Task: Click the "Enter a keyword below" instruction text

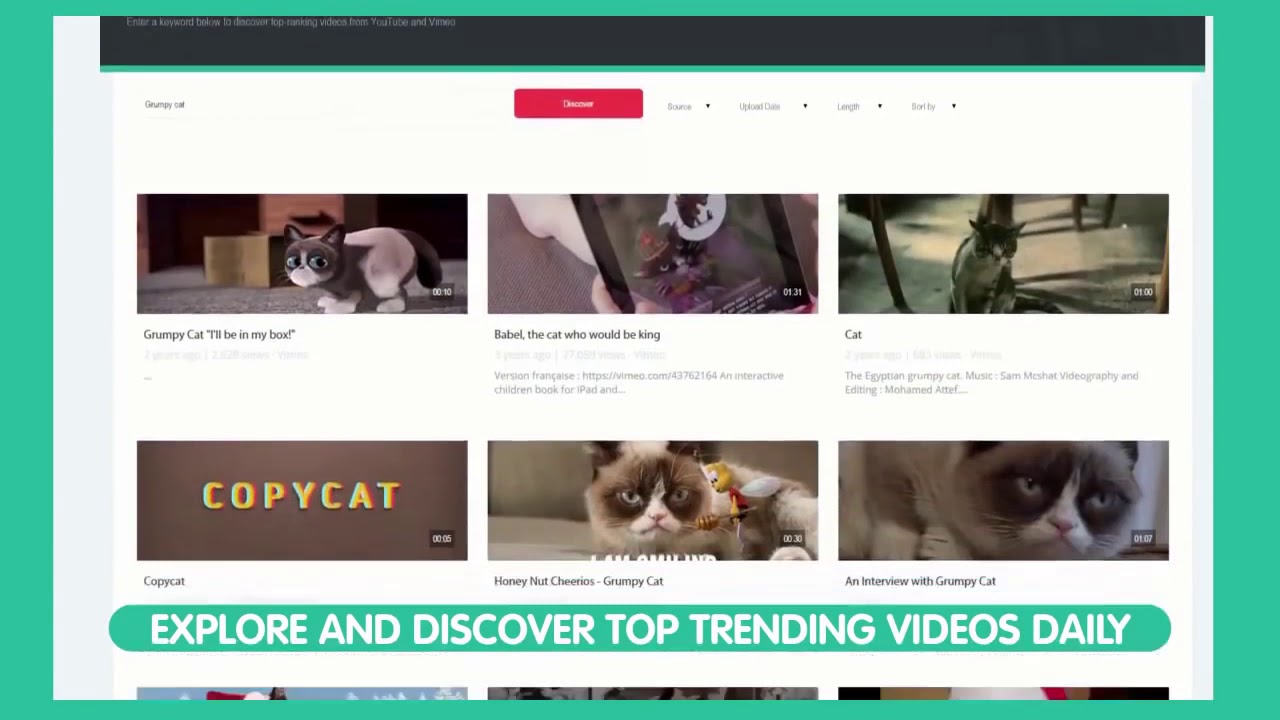Action: click(291, 22)
